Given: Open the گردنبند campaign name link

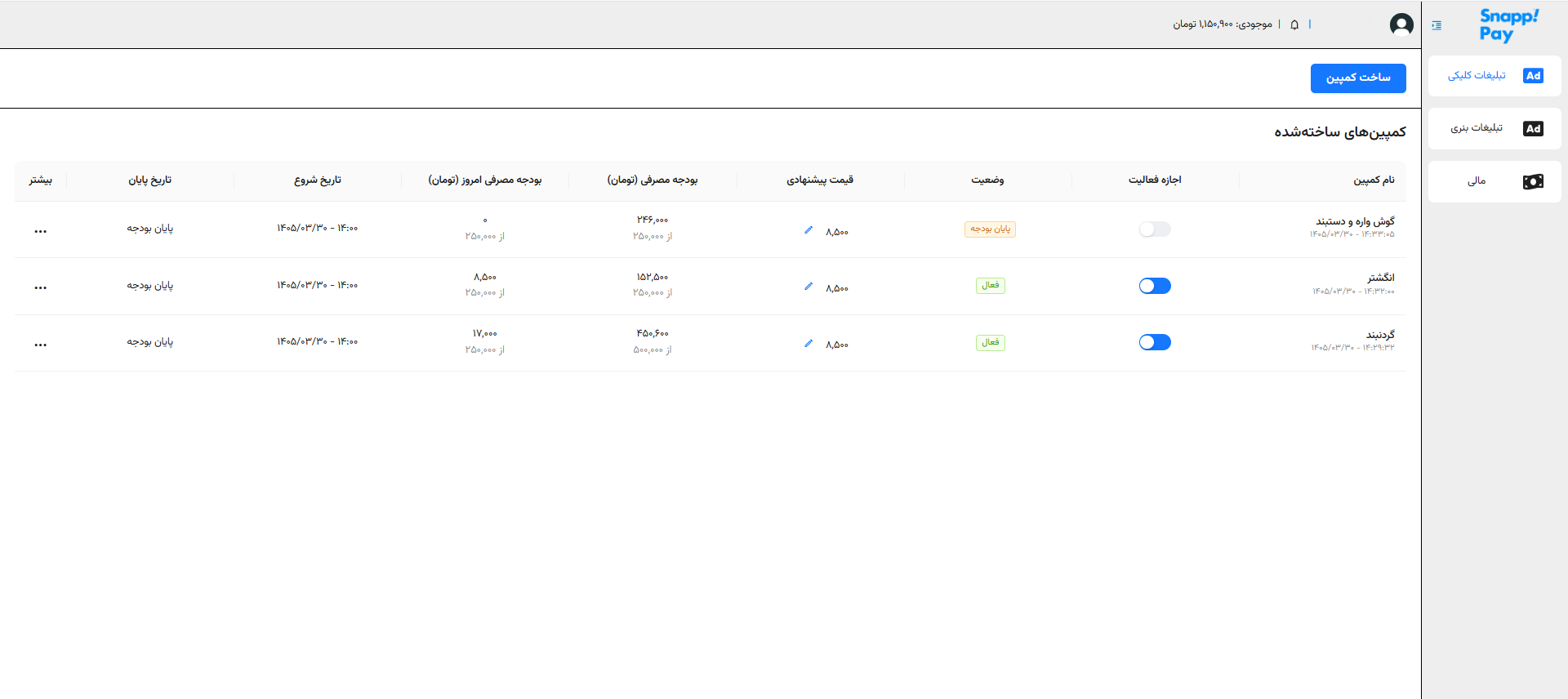Looking at the screenshot, I should point(1380,335).
